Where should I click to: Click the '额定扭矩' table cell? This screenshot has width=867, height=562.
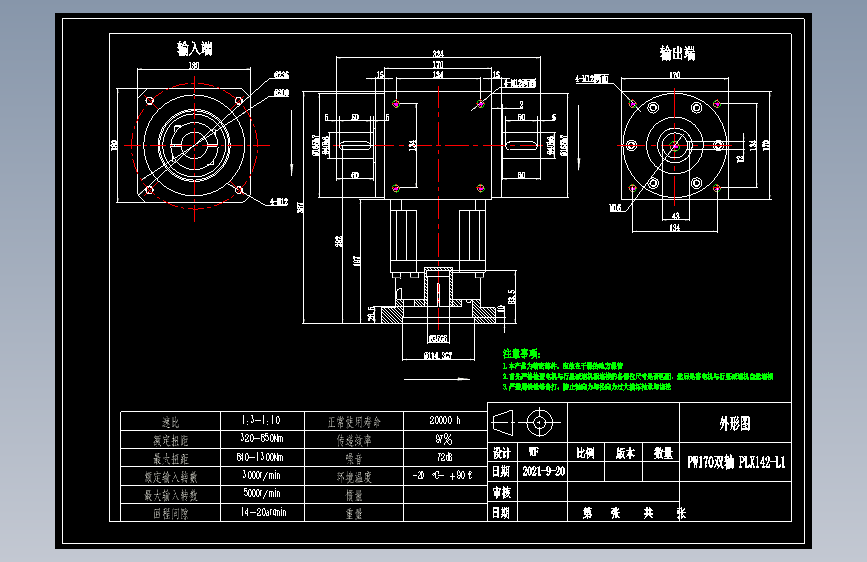click(170, 440)
